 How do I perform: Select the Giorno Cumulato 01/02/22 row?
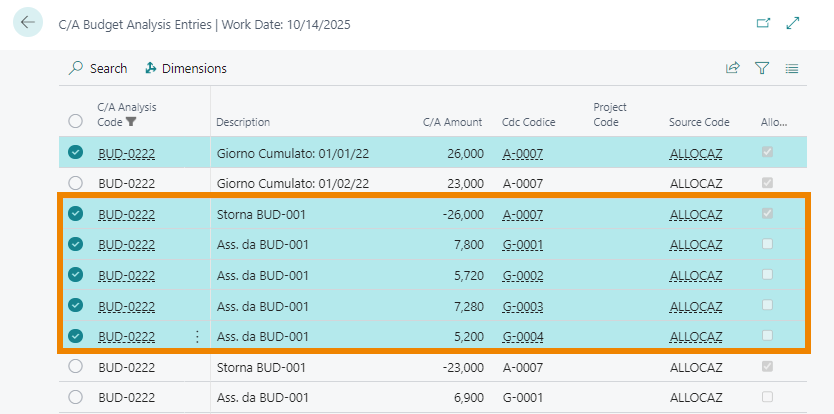[75, 184]
